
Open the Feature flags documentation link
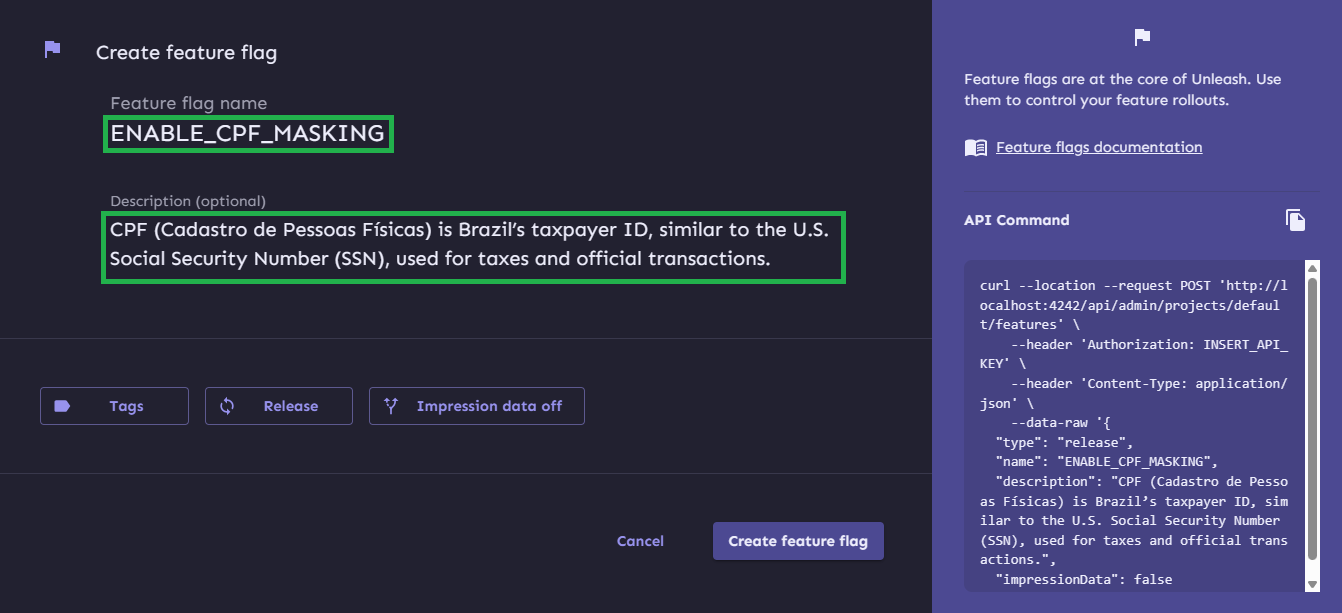click(x=1098, y=147)
